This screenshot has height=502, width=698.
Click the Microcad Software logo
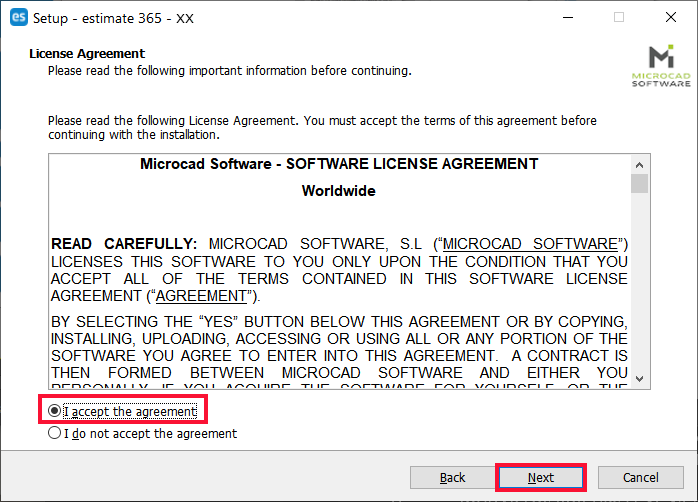[x=661, y=65]
